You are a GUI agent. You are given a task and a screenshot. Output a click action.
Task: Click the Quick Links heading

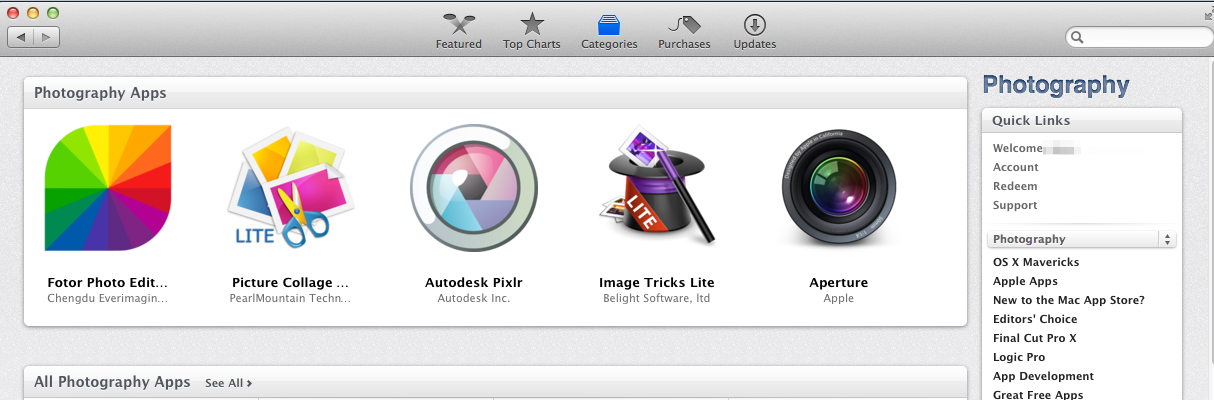1031,120
